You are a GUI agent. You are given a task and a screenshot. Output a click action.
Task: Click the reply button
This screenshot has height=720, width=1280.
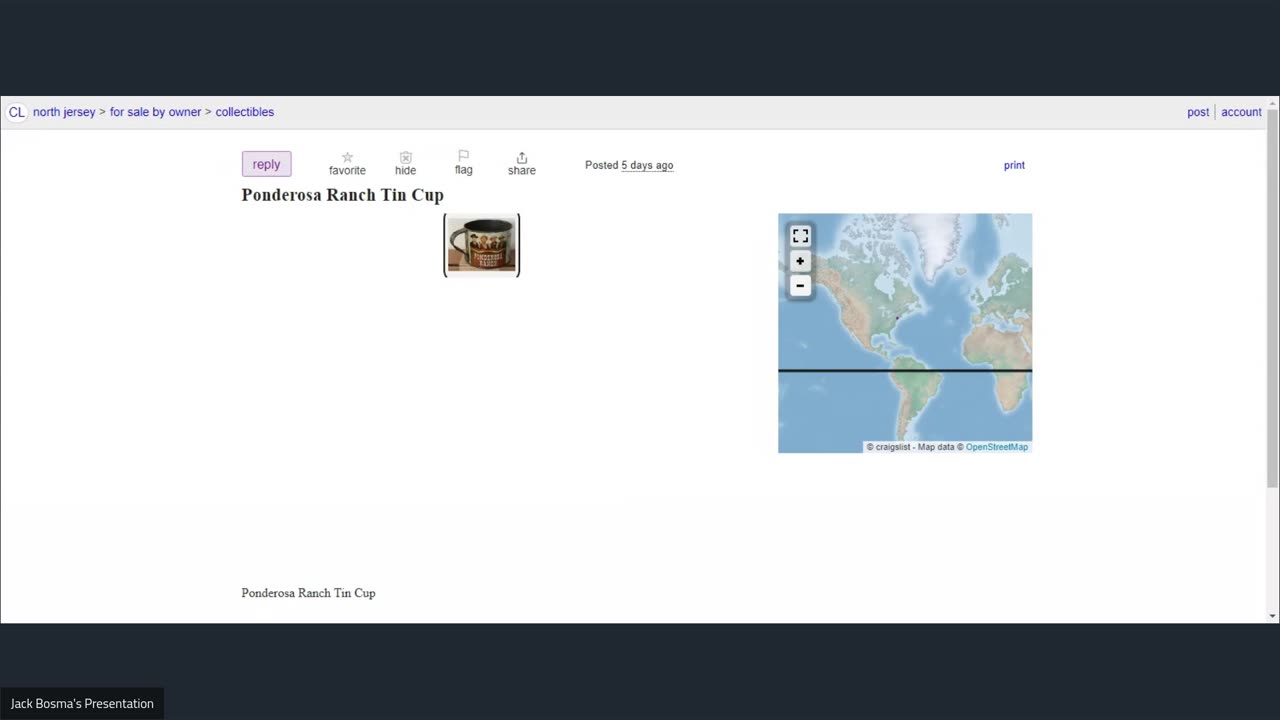266,164
